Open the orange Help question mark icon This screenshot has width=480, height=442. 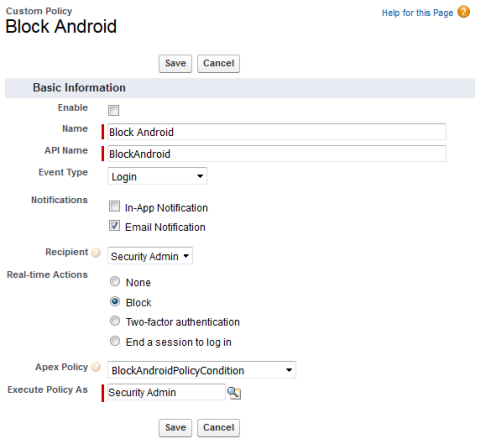click(x=463, y=12)
